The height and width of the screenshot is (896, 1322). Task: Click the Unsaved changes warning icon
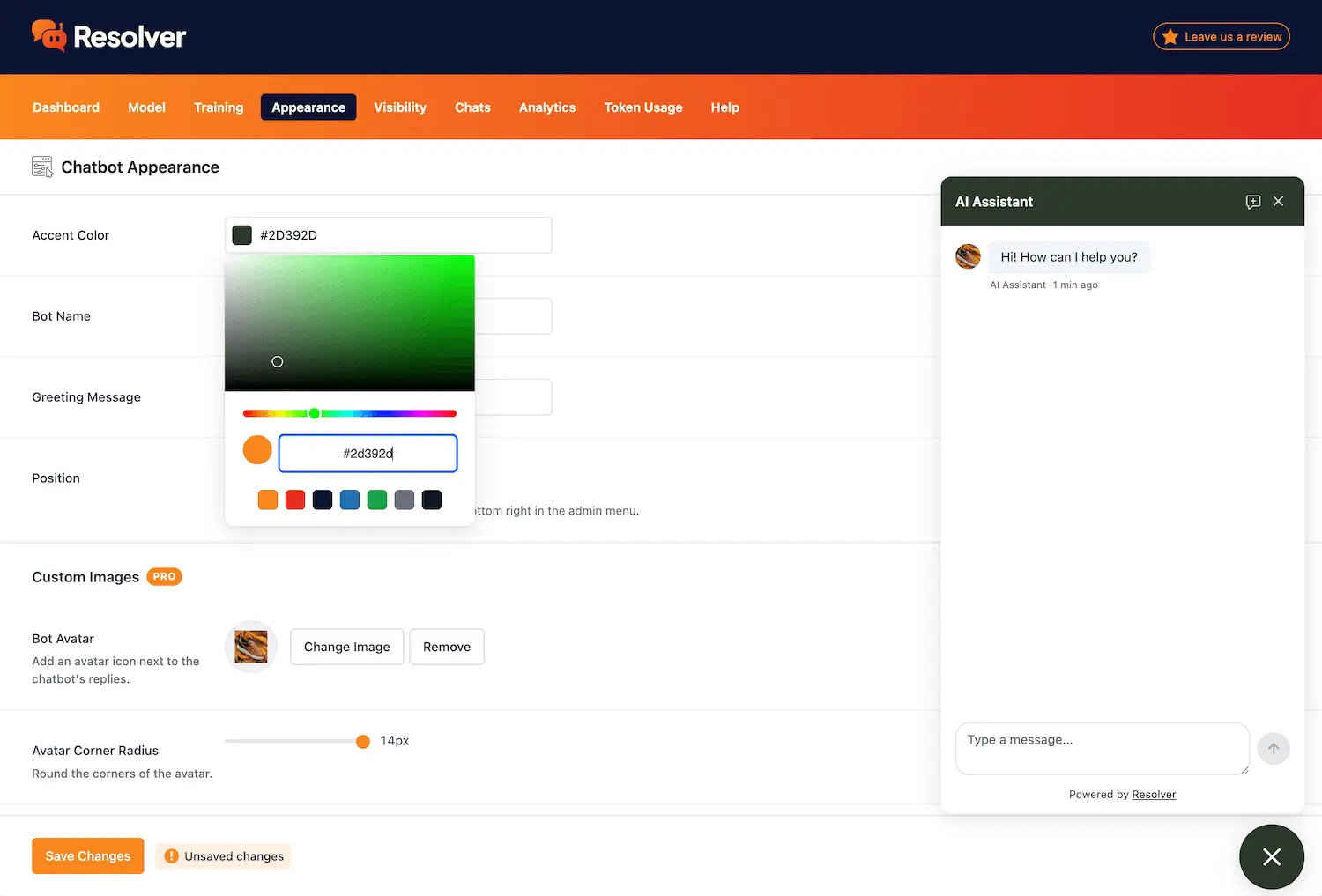(172, 856)
